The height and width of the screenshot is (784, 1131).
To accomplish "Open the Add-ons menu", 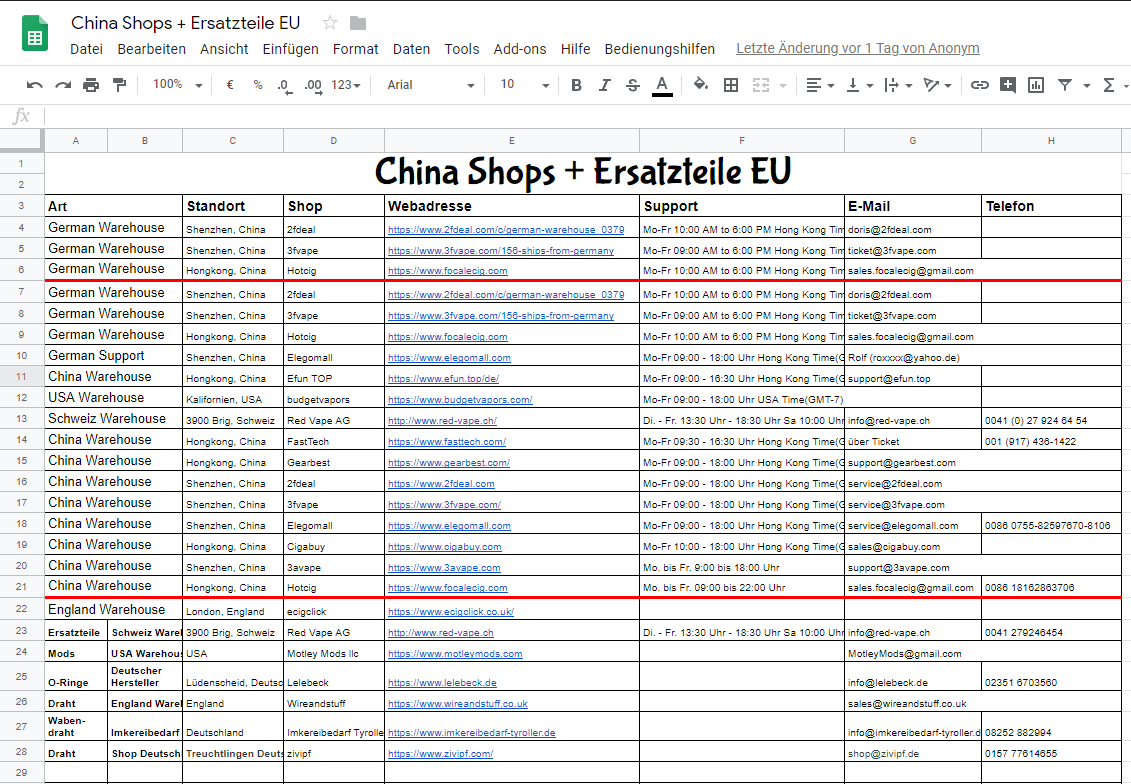I will tap(520, 49).
